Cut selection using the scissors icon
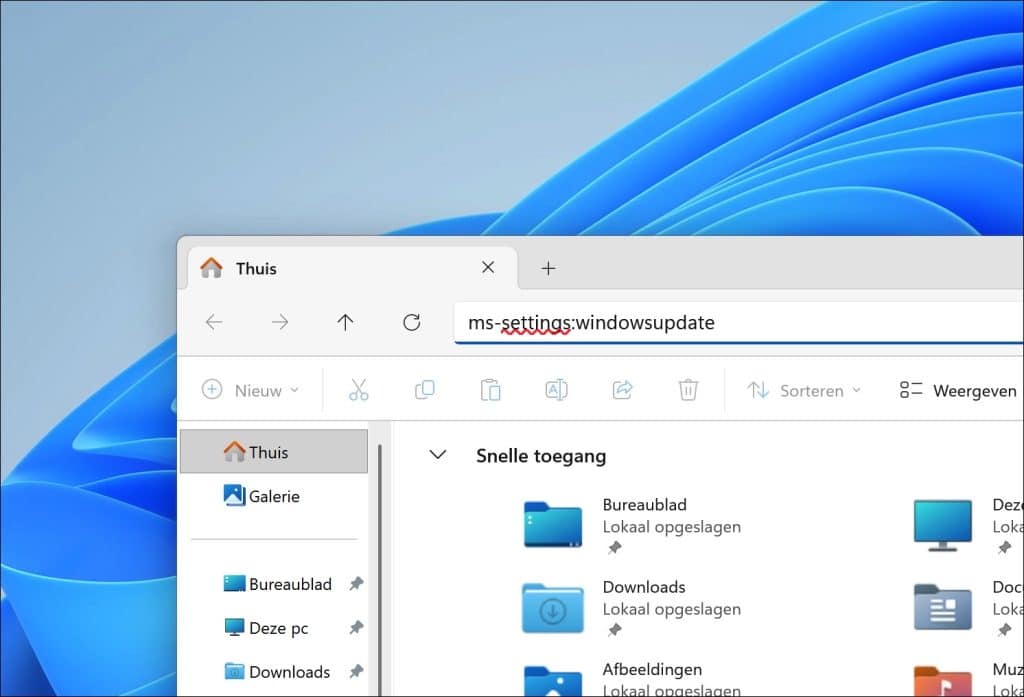 click(359, 390)
